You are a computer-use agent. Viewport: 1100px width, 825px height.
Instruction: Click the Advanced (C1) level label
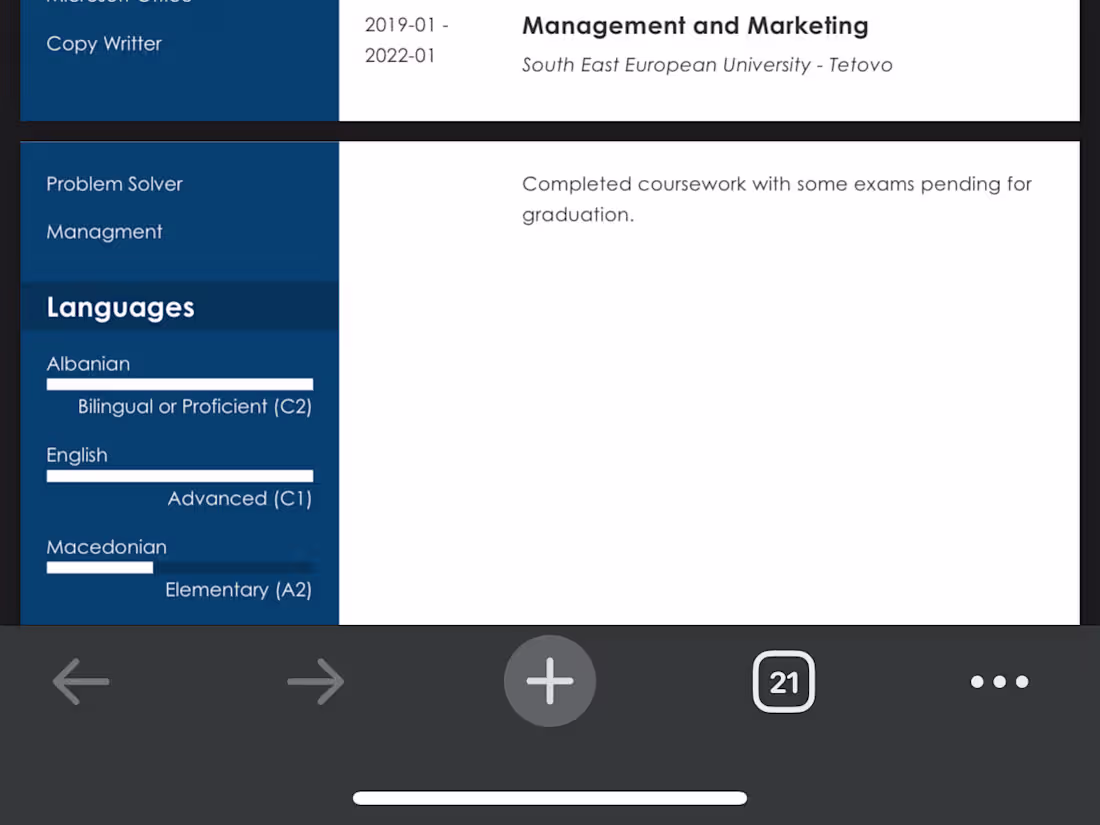[240, 498]
